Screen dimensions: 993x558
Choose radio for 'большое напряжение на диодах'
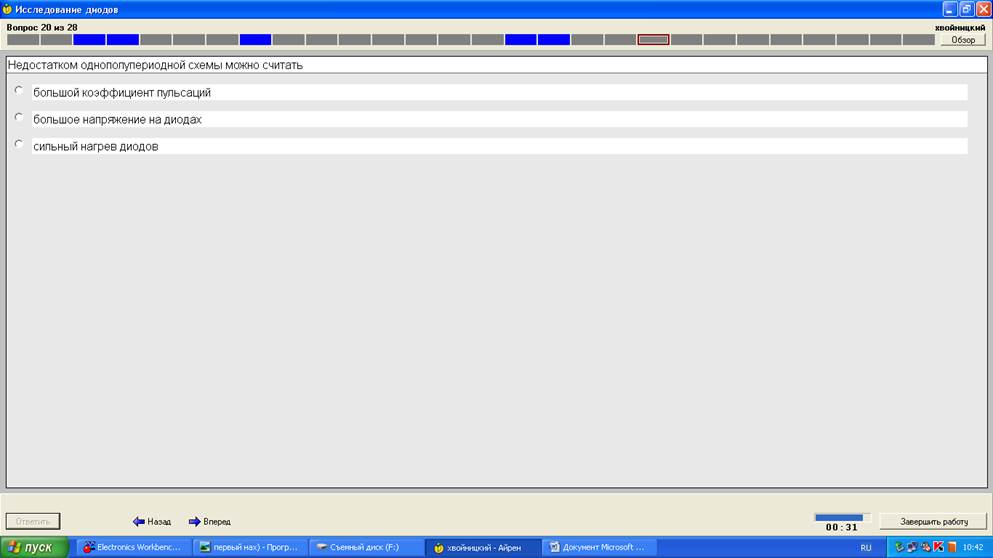tap(19, 117)
